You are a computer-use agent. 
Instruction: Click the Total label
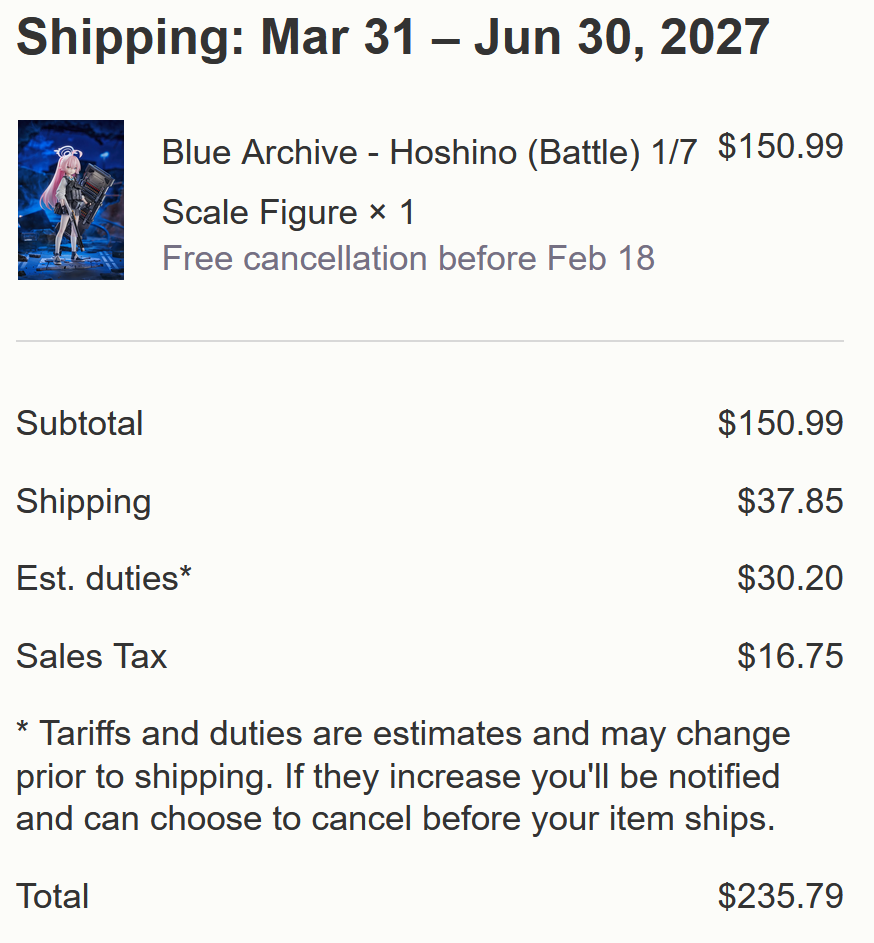pyautogui.click(x=53, y=896)
